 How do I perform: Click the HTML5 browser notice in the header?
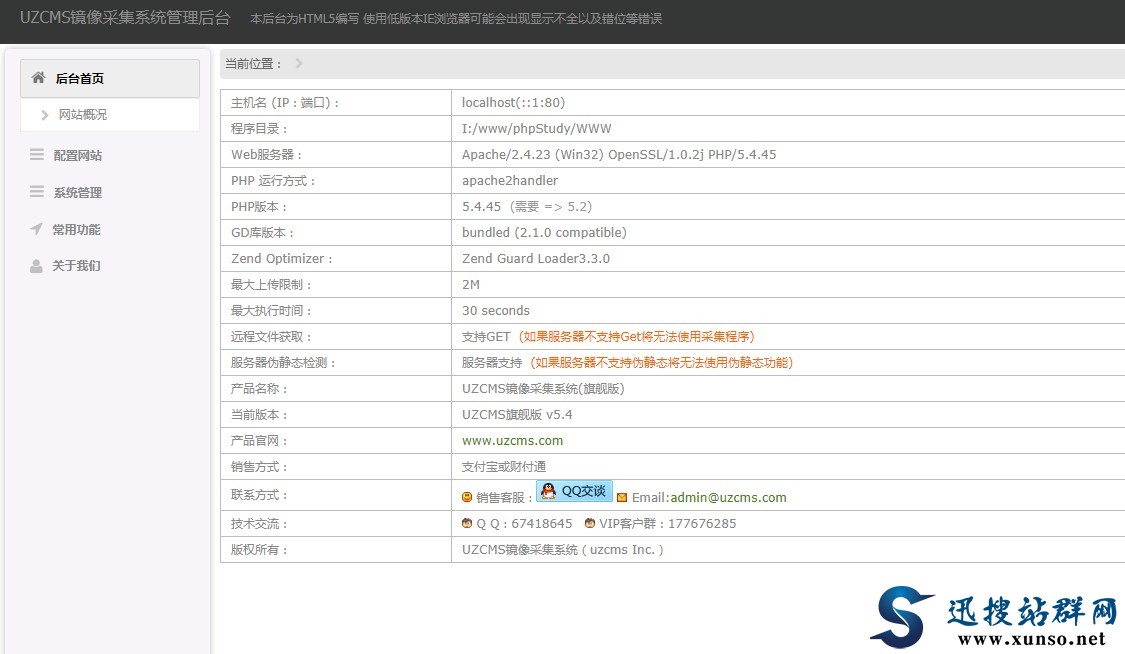coord(456,18)
